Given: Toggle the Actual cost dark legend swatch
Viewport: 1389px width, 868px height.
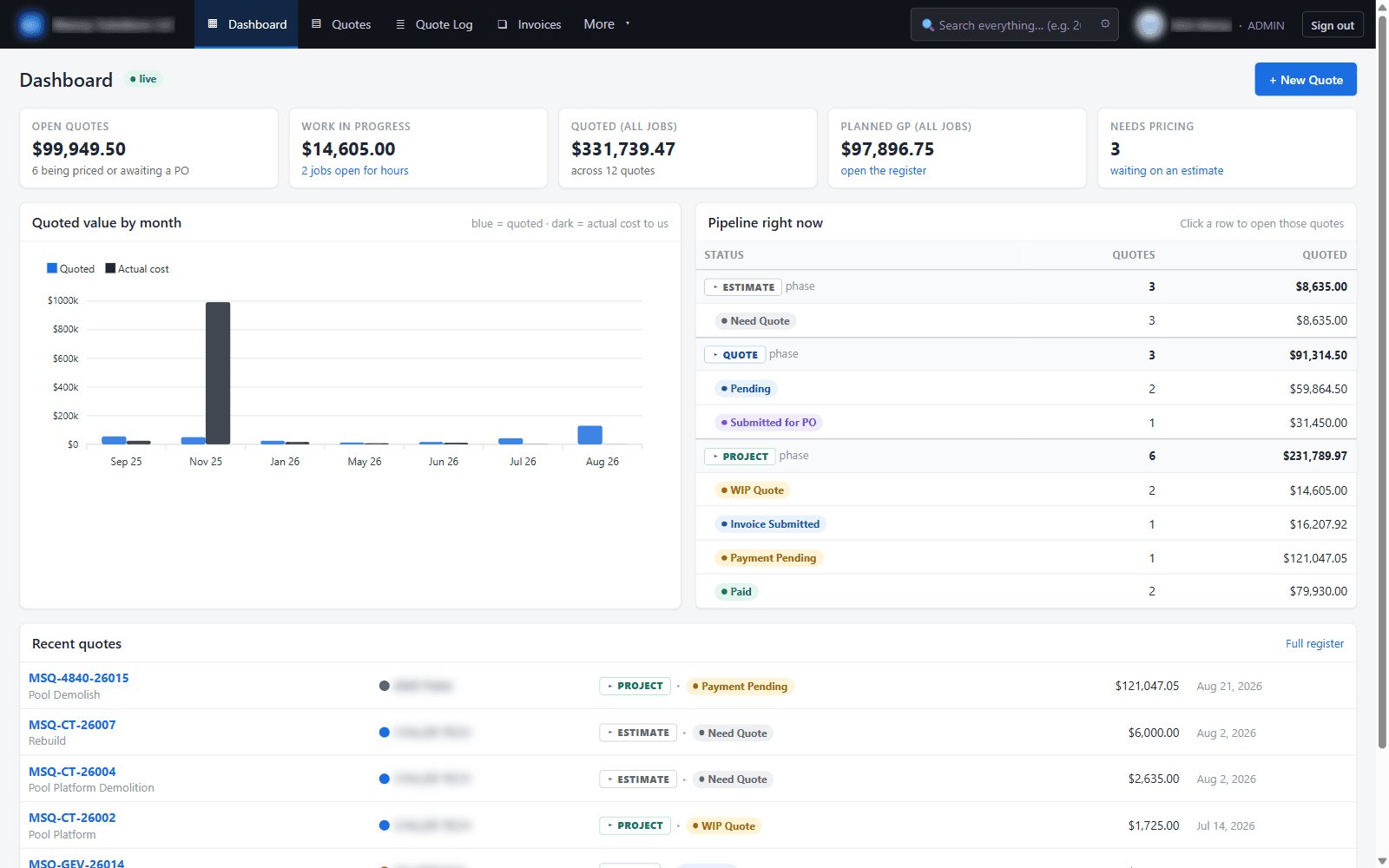Looking at the screenshot, I should (x=110, y=268).
